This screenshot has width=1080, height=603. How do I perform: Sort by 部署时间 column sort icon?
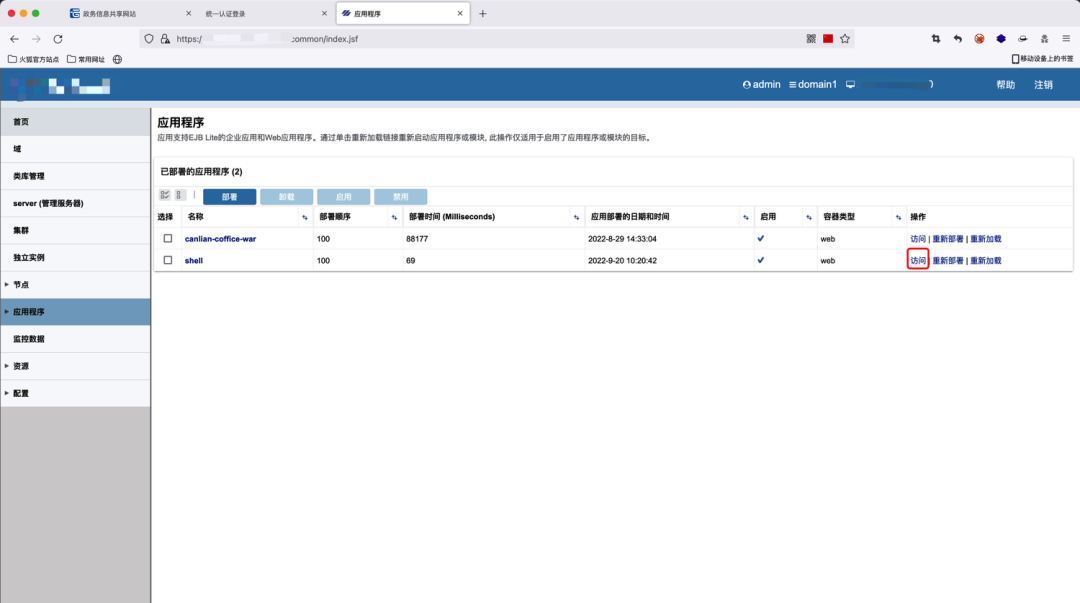click(577, 217)
